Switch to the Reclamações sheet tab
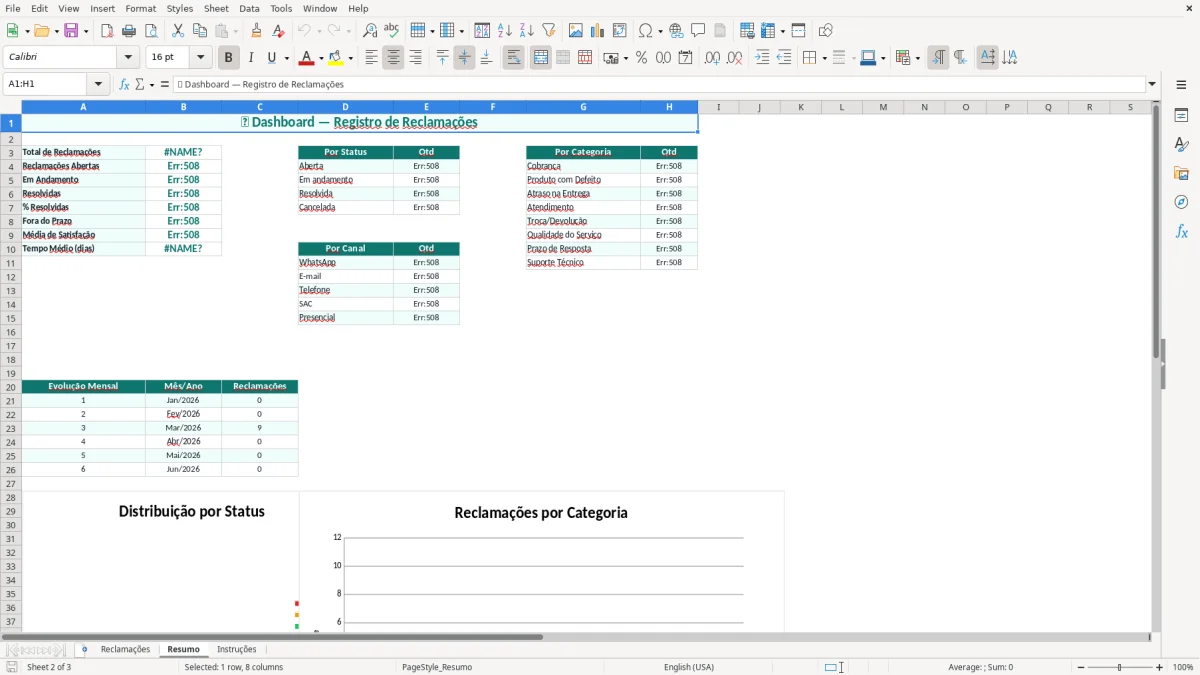 (125, 649)
